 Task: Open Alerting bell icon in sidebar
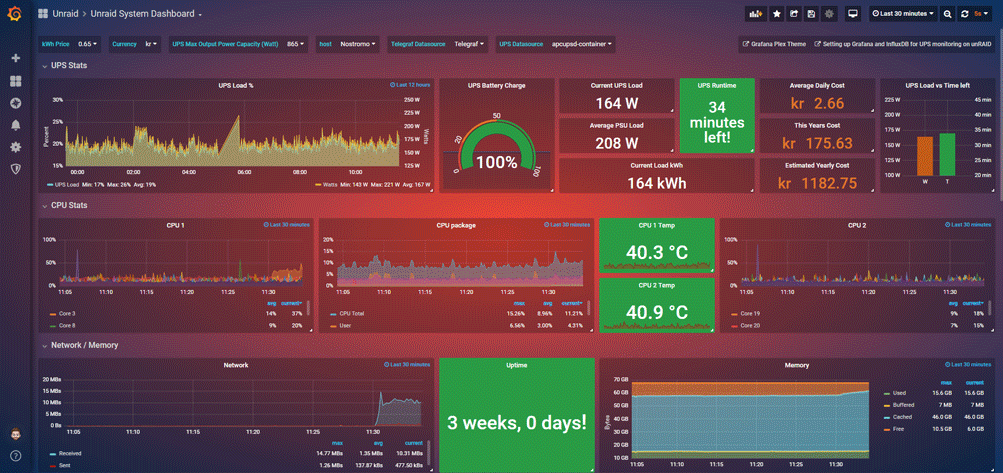[15, 125]
